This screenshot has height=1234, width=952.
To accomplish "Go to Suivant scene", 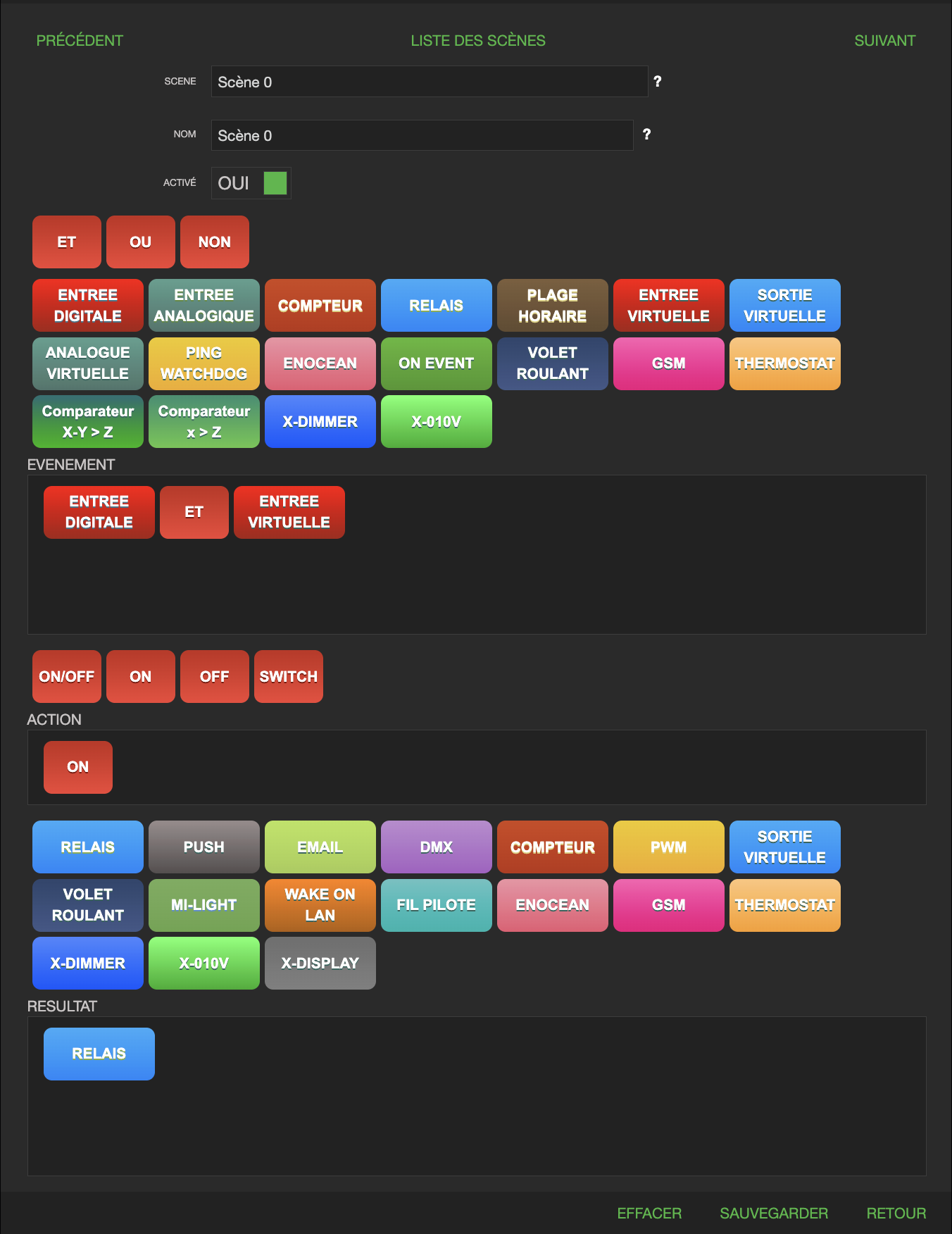I will coord(884,41).
